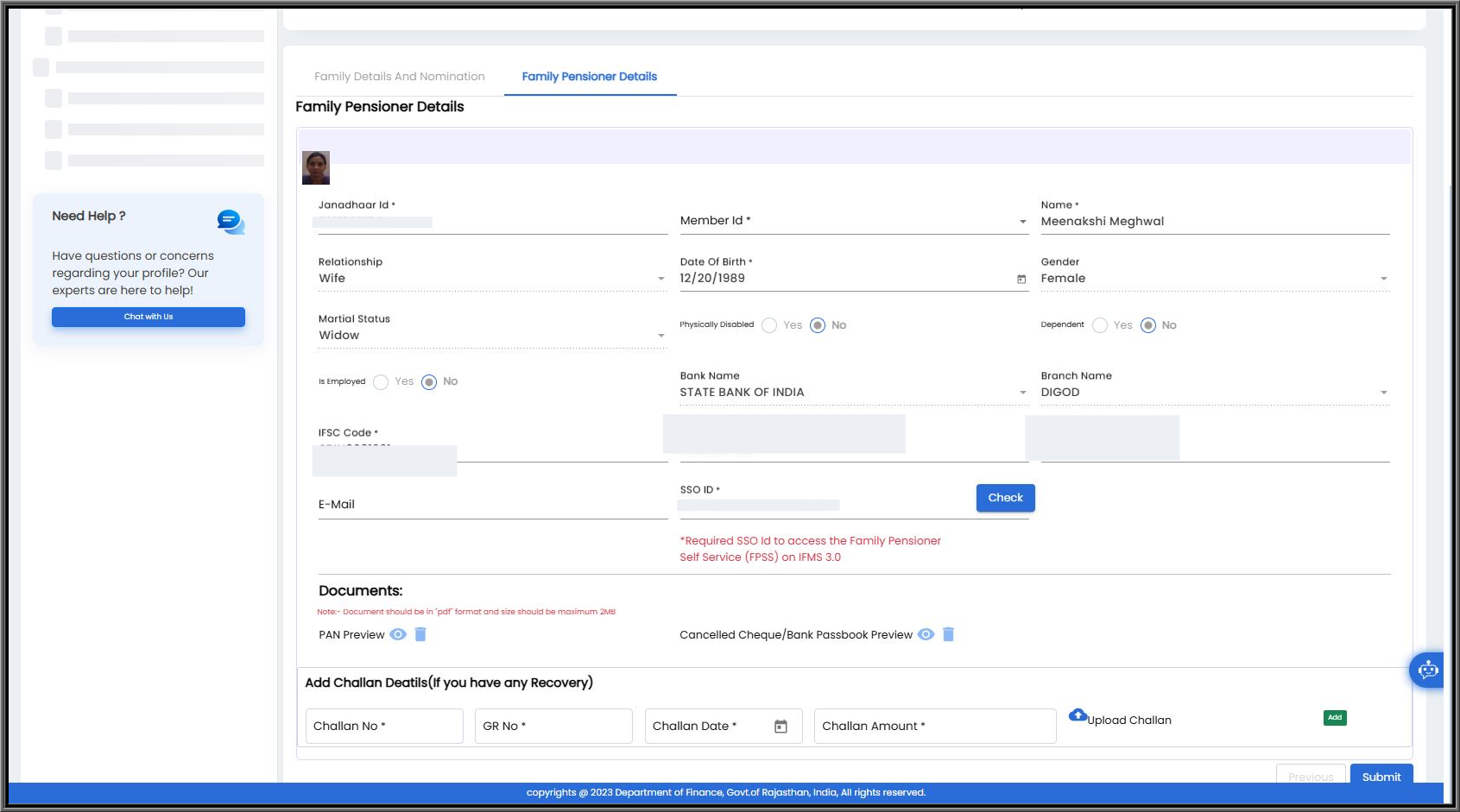Choose No for Is Employed
This screenshot has height=812, width=1460.
429,382
